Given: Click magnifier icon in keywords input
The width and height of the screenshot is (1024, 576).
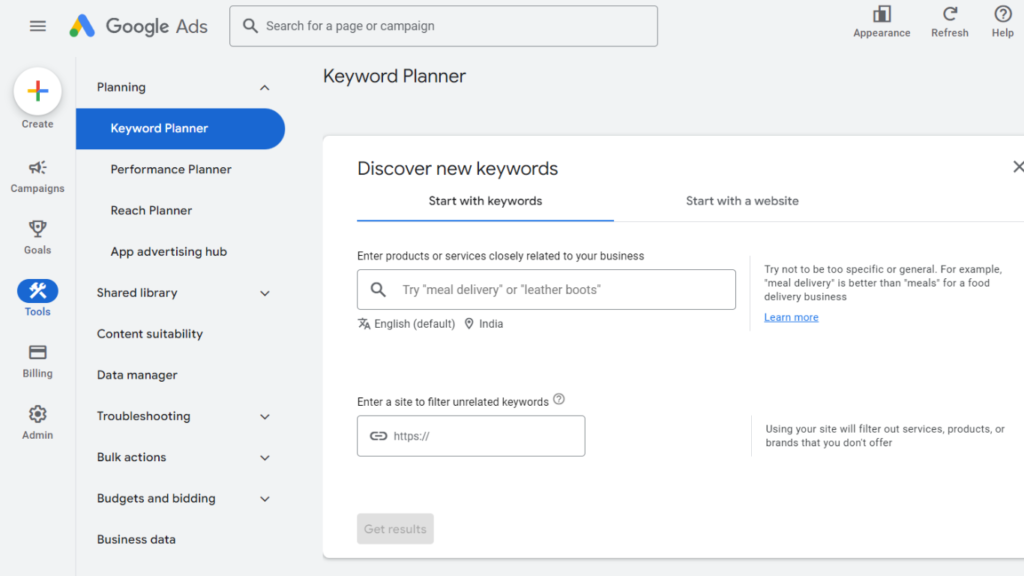Looking at the screenshot, I should pos(378,289).
